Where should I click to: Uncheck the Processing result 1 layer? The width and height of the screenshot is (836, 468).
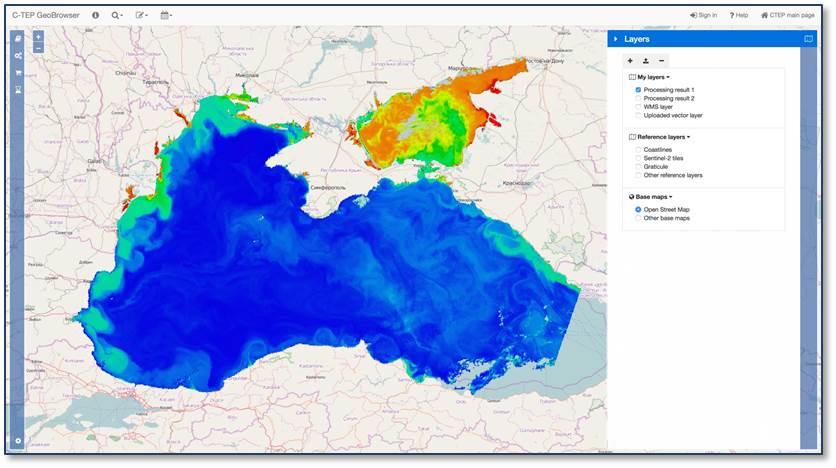coord(638,90)
